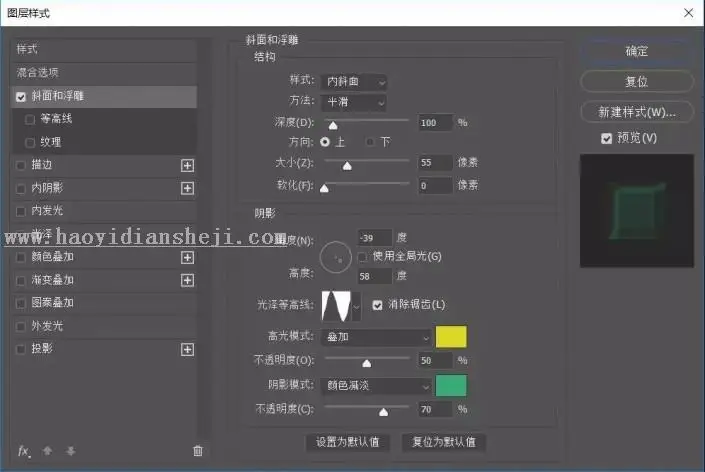This screenshot has width=705, height=472.
Task: Select 样式 in the left list
Action: [x=103, y=49]
